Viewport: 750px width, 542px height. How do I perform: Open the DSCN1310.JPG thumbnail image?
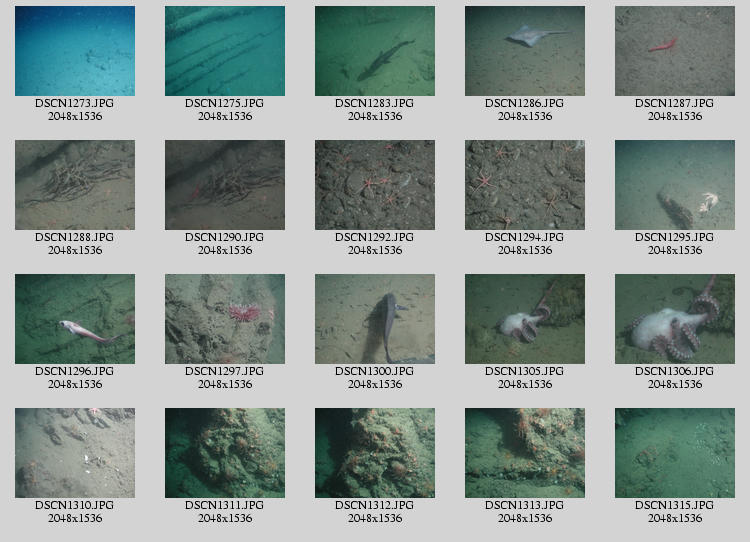coord(75,453)
